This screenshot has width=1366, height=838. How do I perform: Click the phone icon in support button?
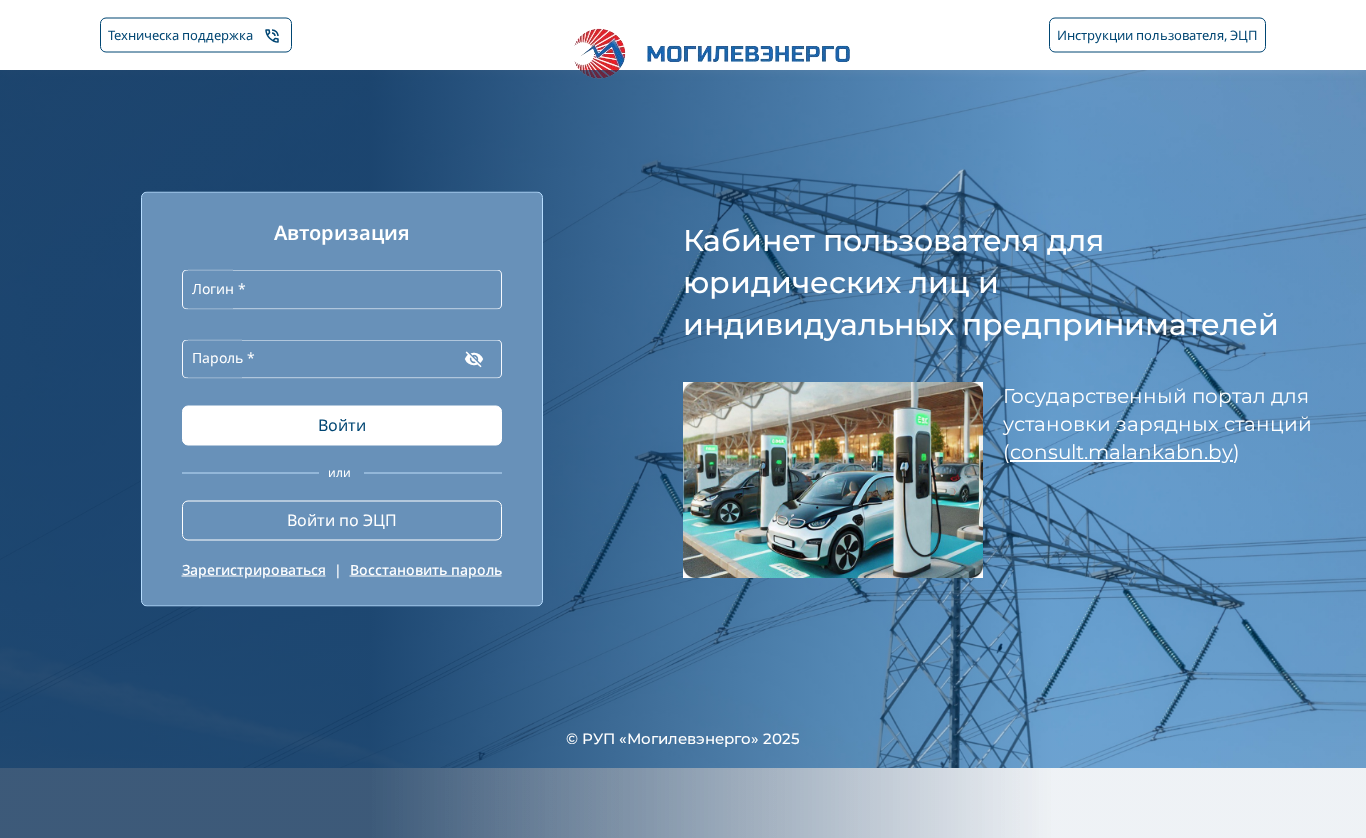[272, 36]
